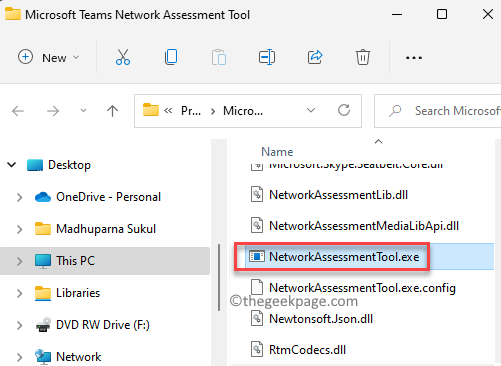Expand the This PC node
Screen dimensions: 501x366
20,261
